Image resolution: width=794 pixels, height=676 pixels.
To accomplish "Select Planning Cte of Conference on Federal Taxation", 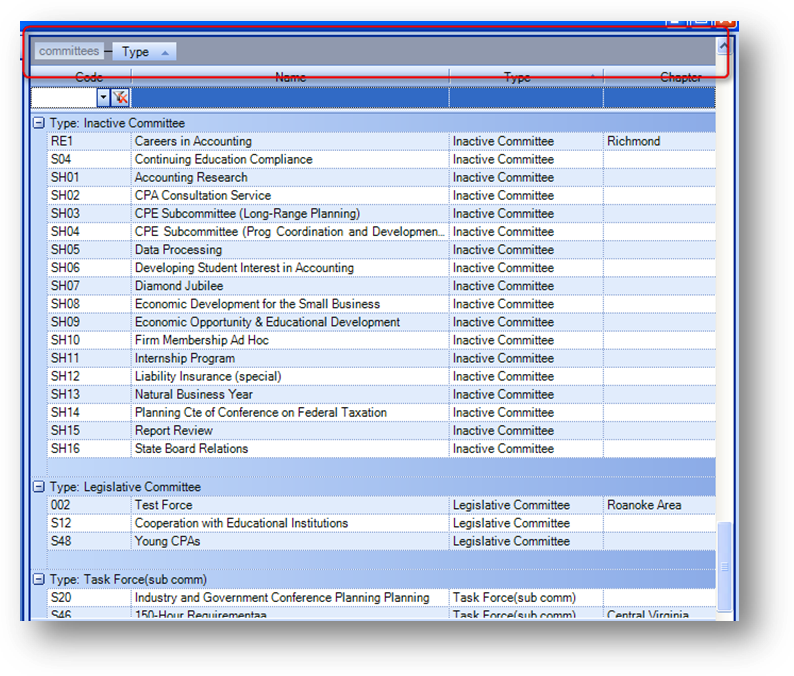I will (x=382, y=412).
